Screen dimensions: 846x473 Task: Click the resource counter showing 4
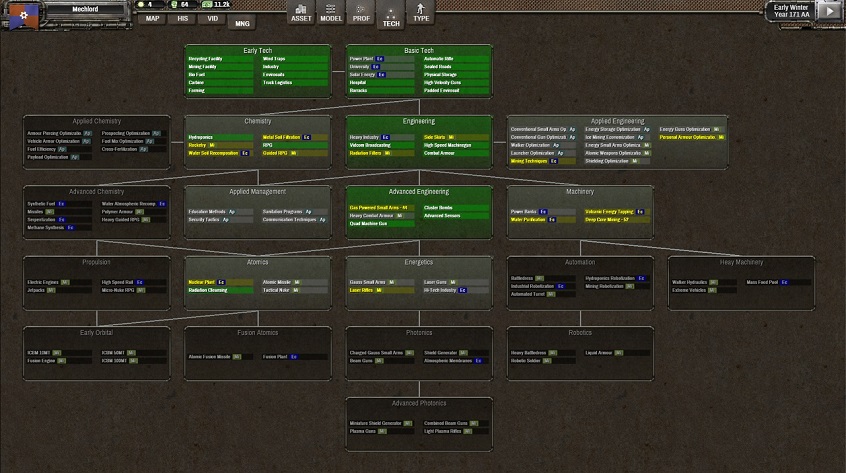pos(146,4)
